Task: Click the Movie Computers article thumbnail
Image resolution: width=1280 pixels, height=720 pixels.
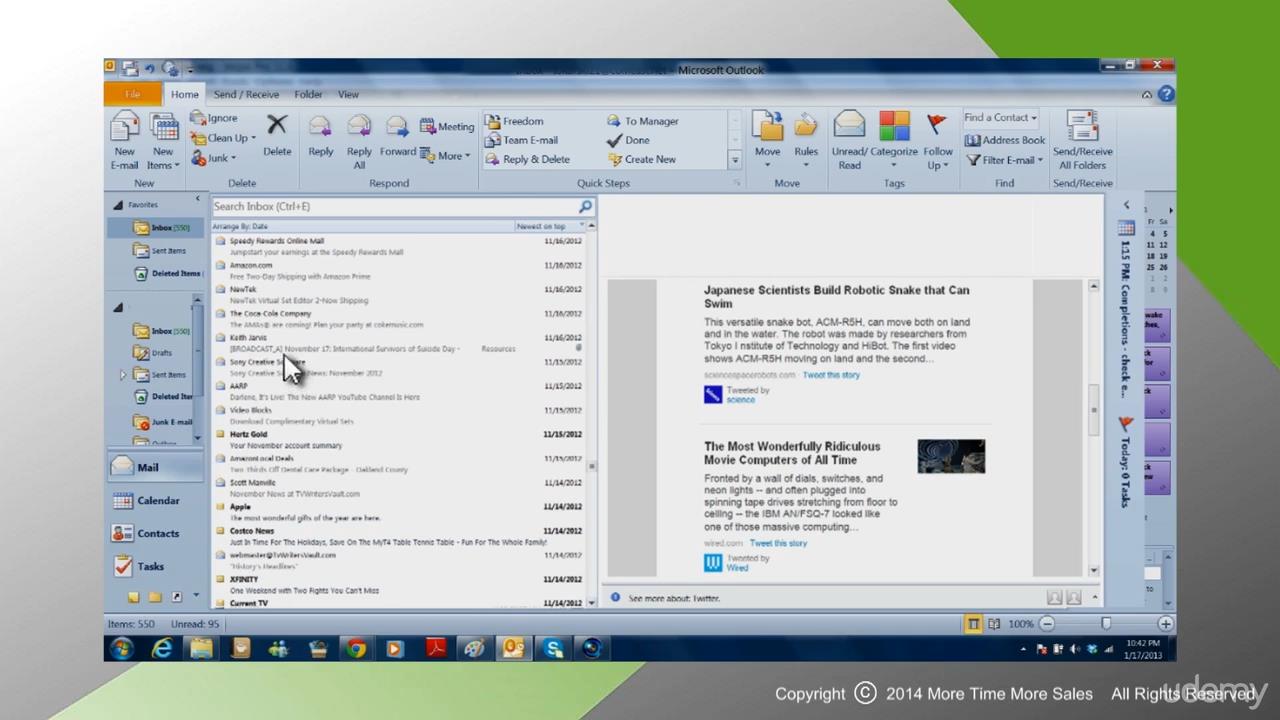Action: click(x=951, y=456)
